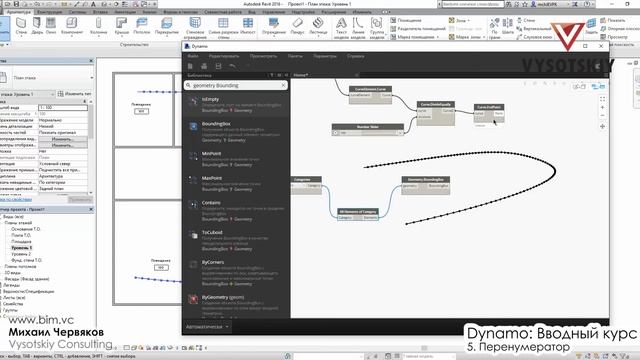
Task: Select the Группа модели tool
Action: [377, 28]
